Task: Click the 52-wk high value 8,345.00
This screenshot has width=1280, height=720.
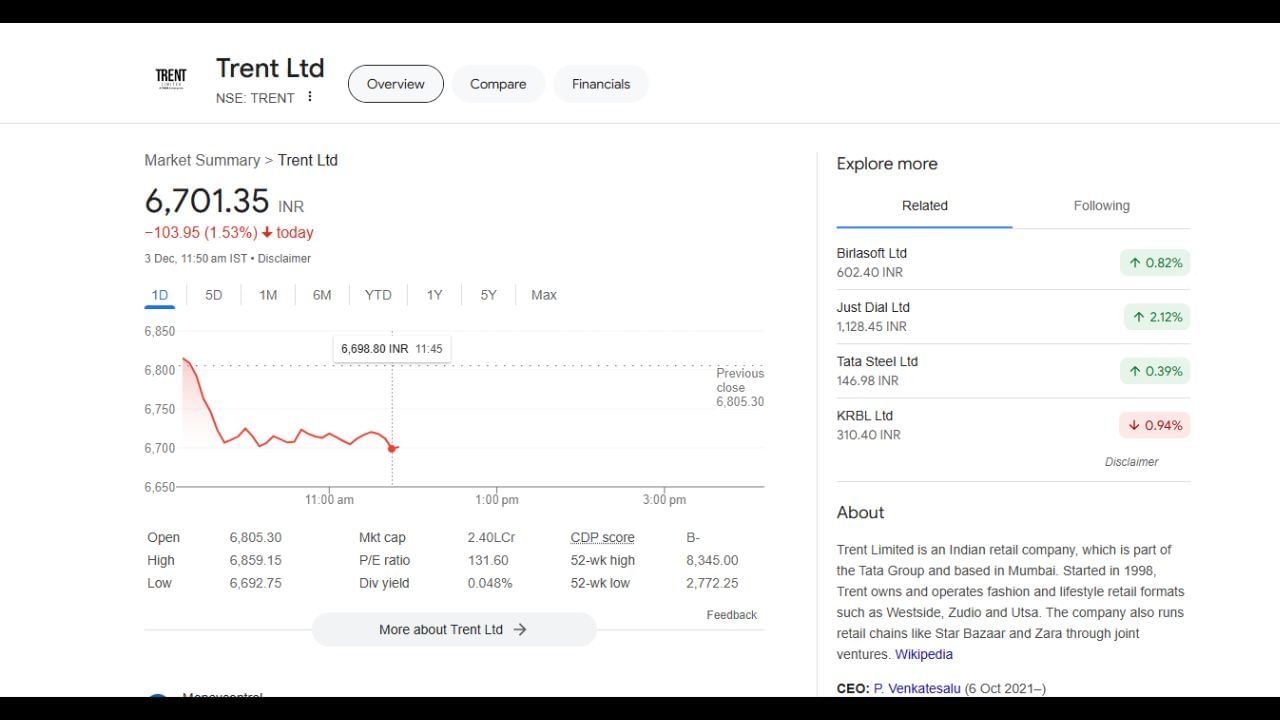Action: pos(712,561)
